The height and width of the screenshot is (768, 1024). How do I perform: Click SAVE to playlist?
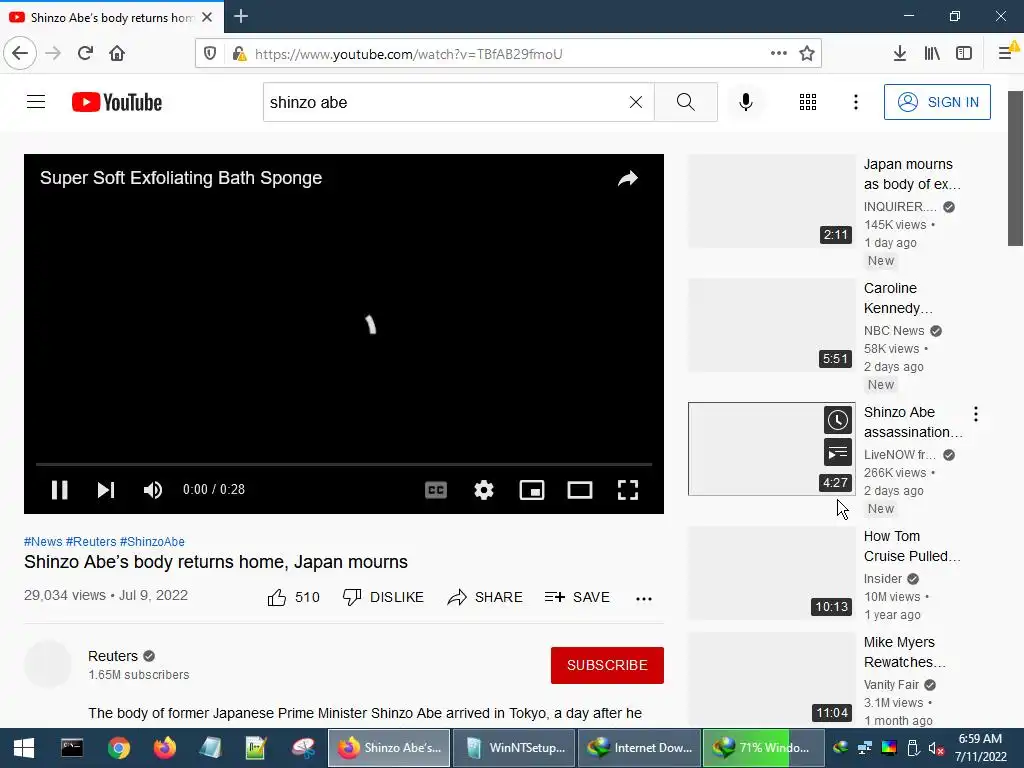(577, 597)
